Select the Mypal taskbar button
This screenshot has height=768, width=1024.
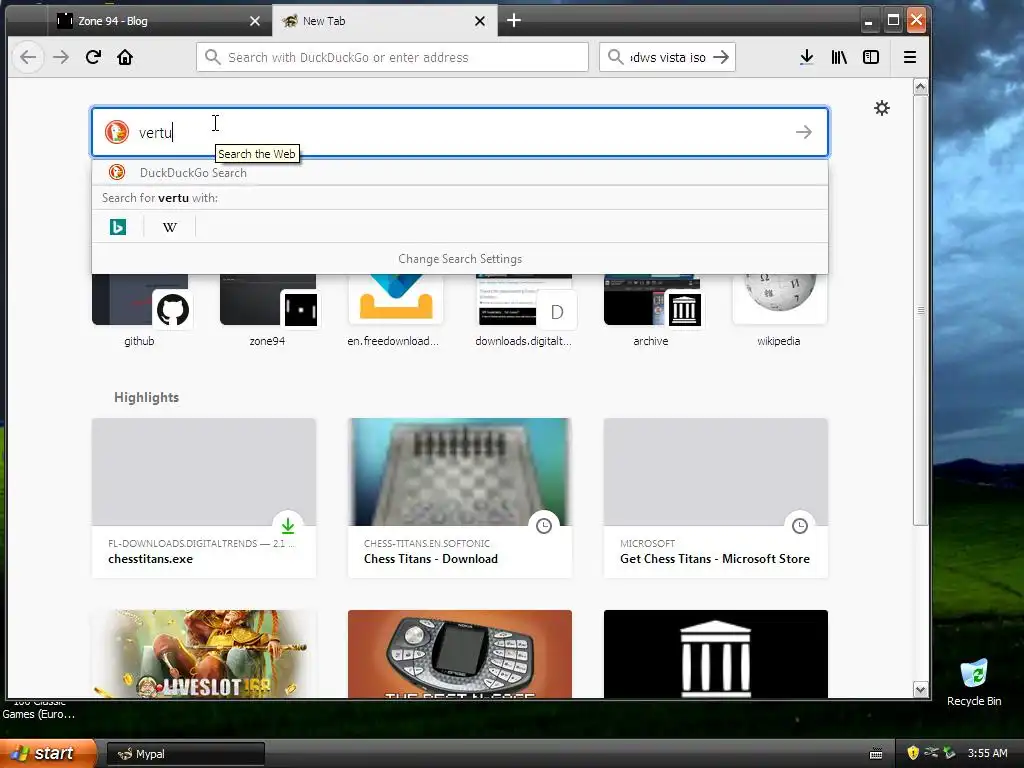185,754
